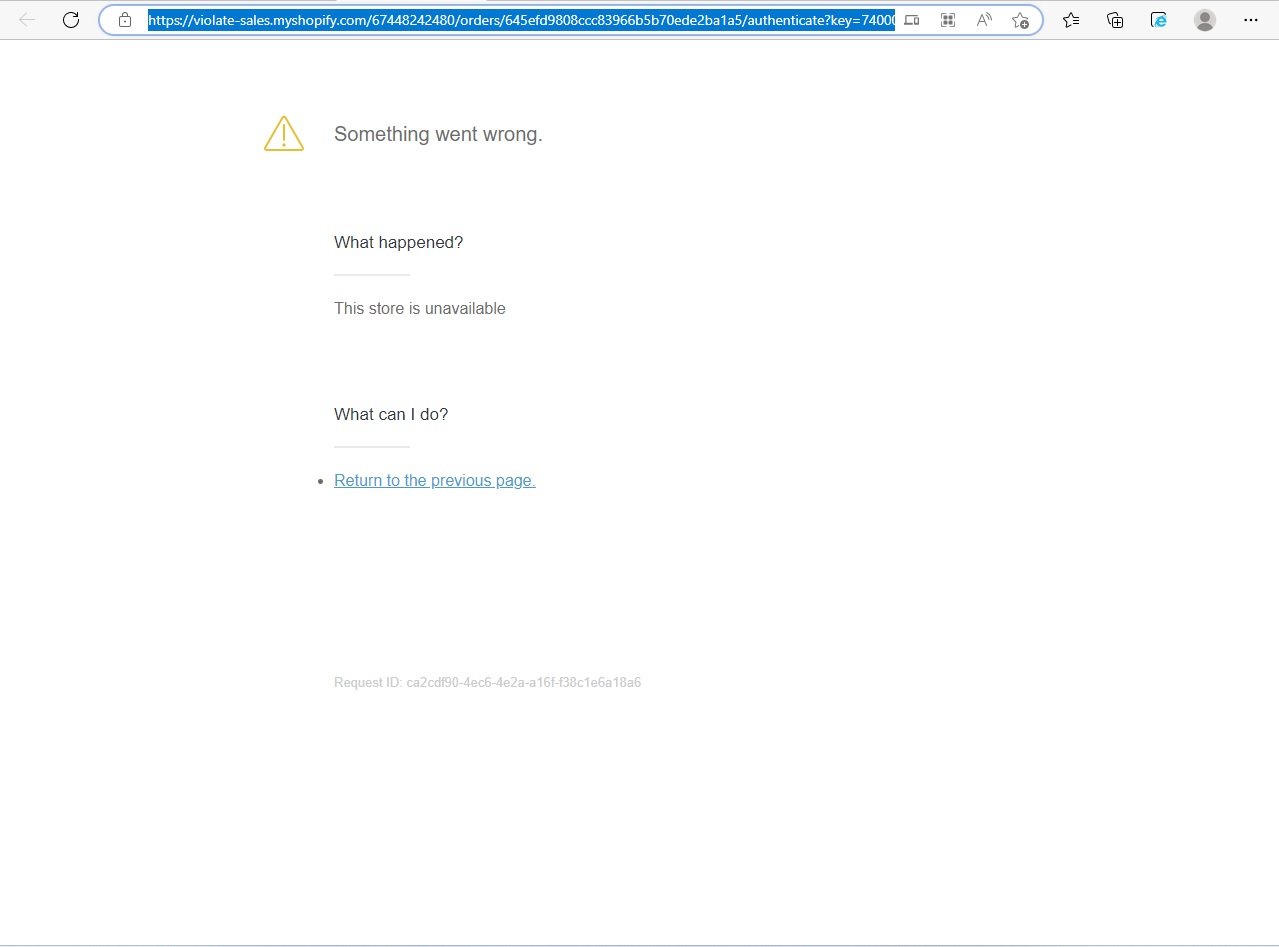Follow the 'Return to the previous page' link
The image size is (1279, 947).
pyautogui.click(x=434, y=481)
